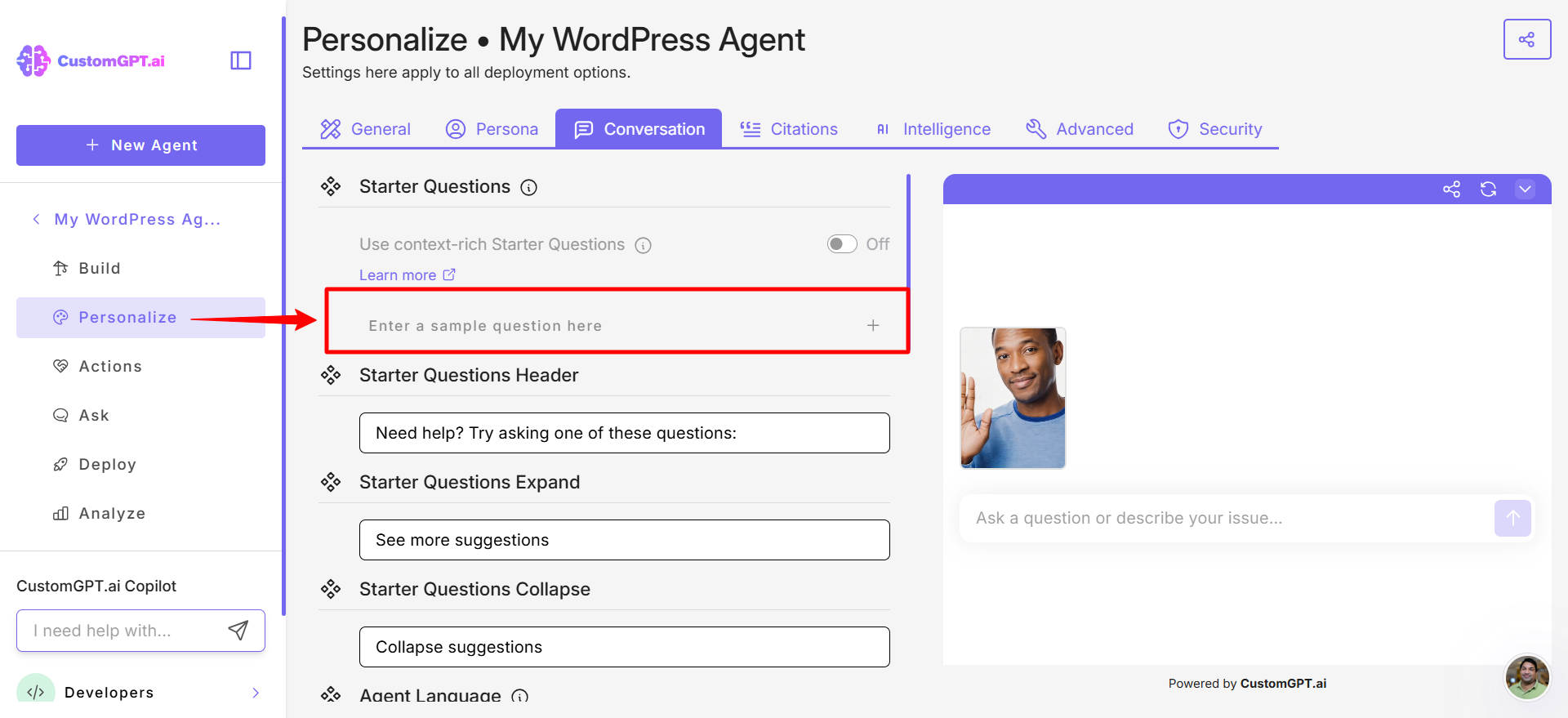Click info icon next to Starter Questions
This screenshot has height=718, width=1568.
(x=529, y=187)
